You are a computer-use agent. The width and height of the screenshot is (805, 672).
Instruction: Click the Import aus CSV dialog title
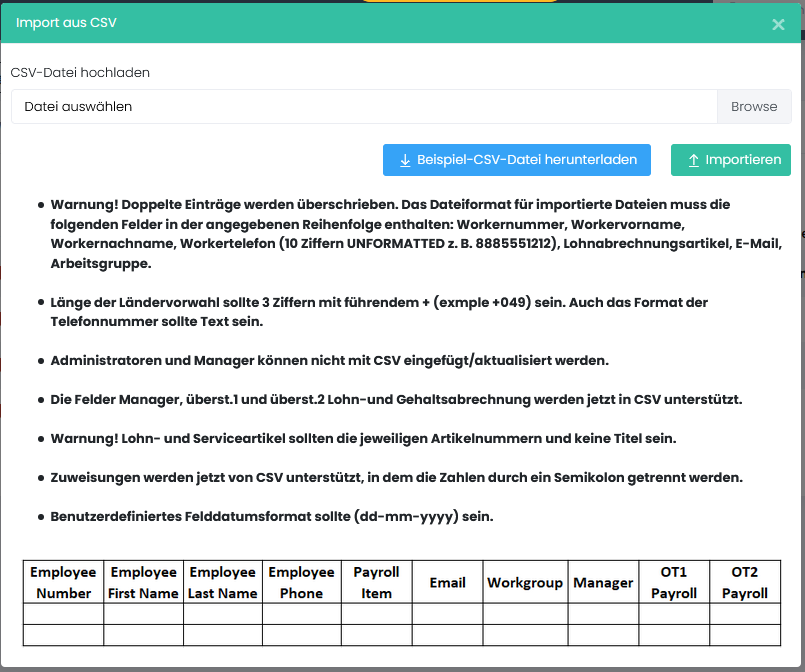tap(66, 22)
